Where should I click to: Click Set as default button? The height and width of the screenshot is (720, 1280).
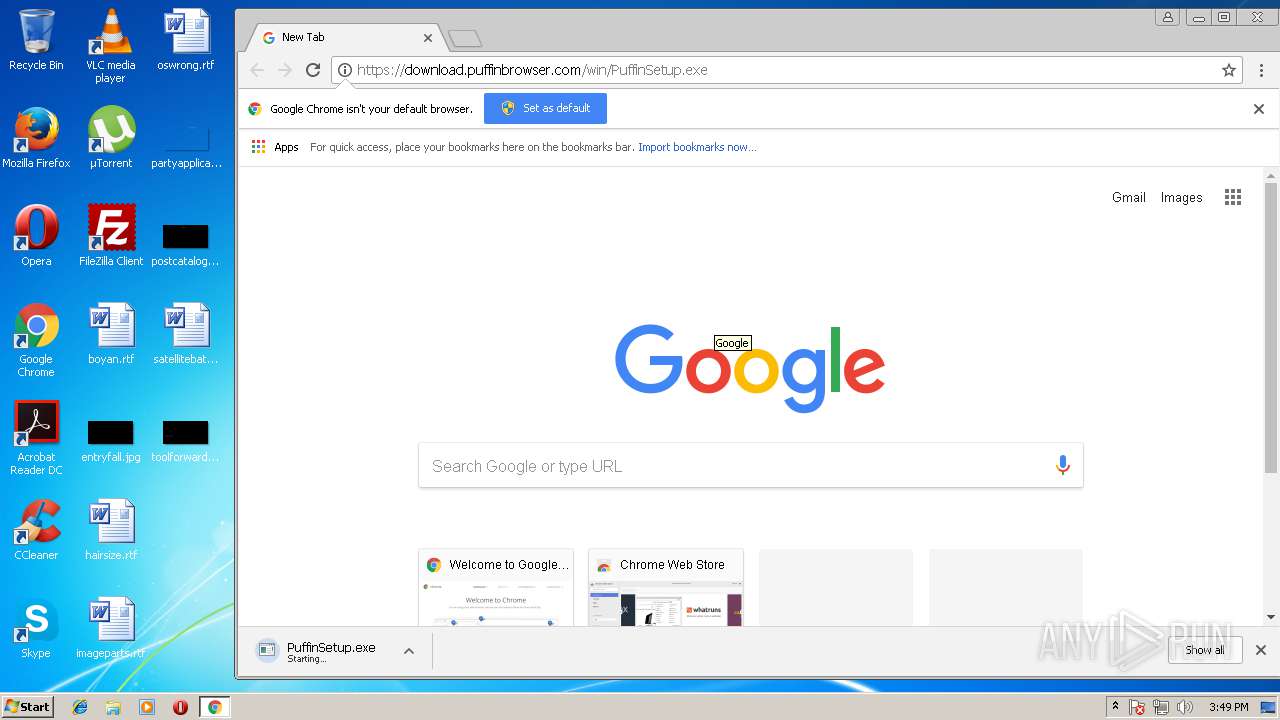(x=545, y=108)
